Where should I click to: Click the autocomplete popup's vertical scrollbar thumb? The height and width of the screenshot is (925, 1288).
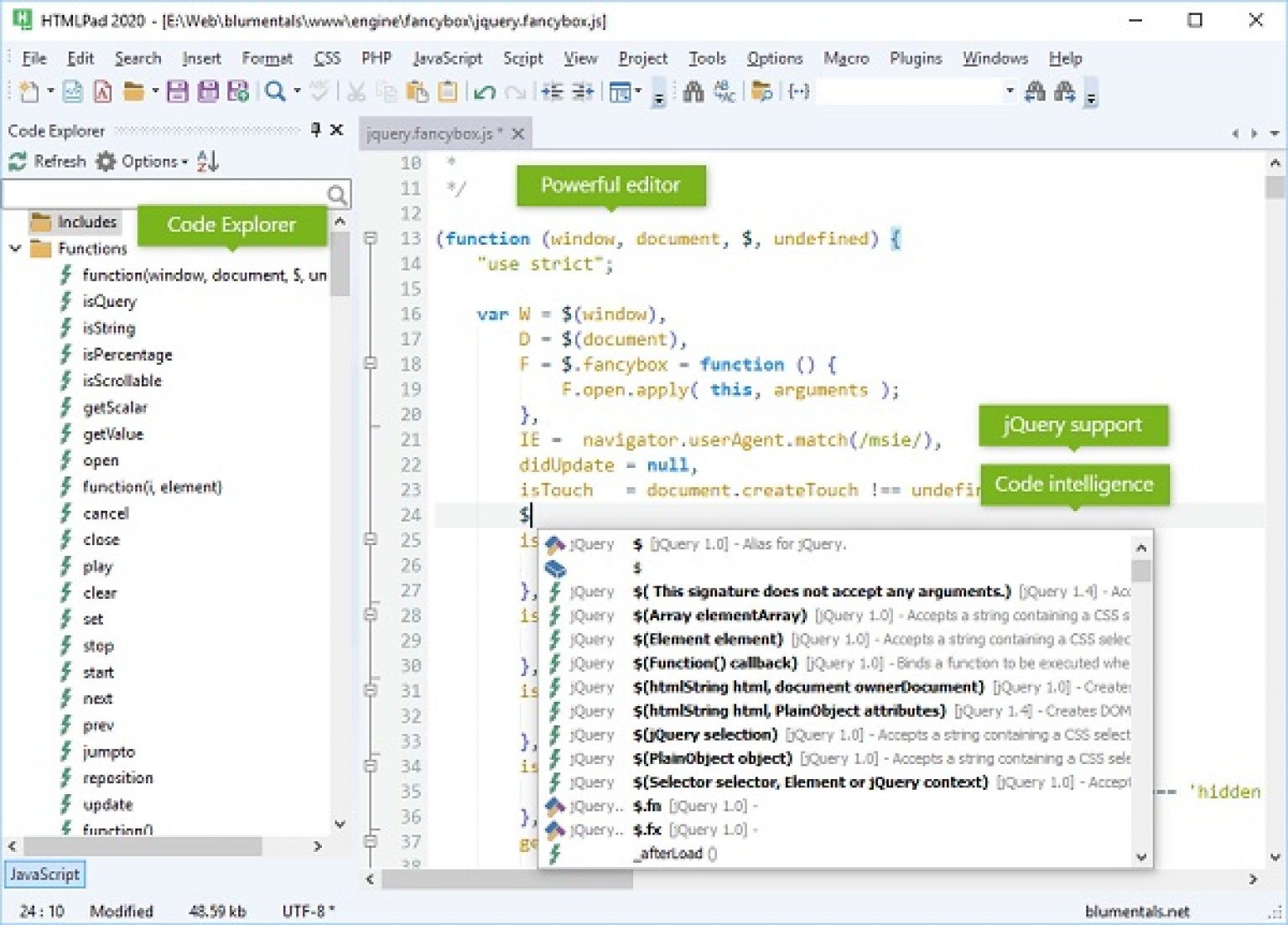pyautogui.click(x=1140, y=571)
